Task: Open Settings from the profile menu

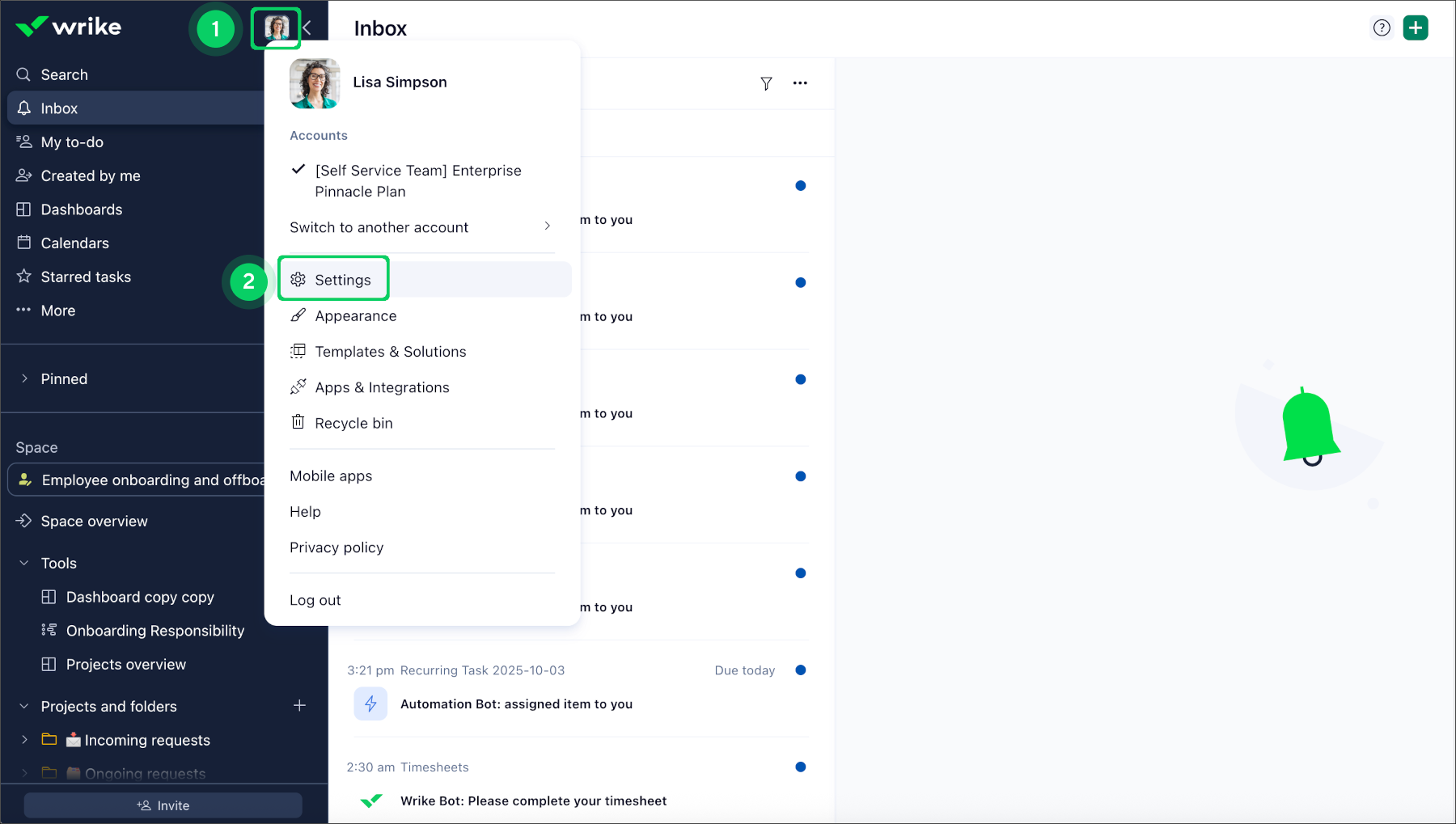Action: pos(343,280)
